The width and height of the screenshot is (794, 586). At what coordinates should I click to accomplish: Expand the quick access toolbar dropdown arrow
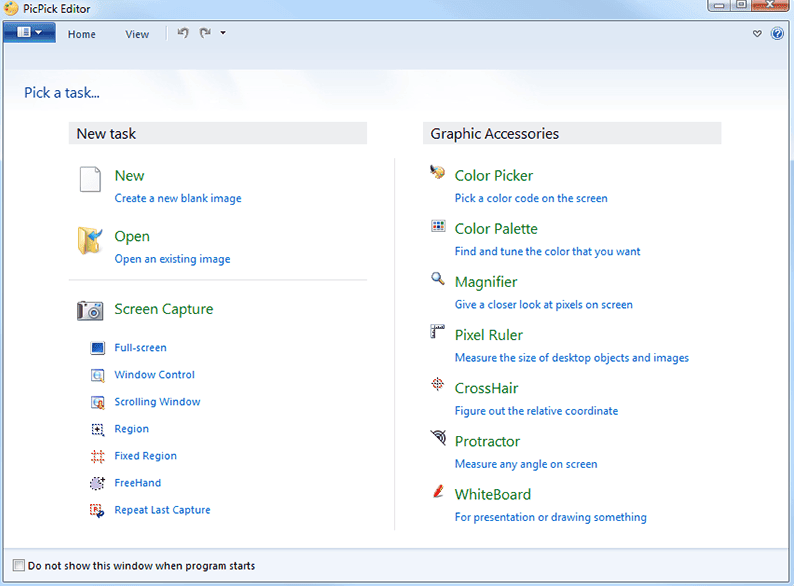(223, 33)
